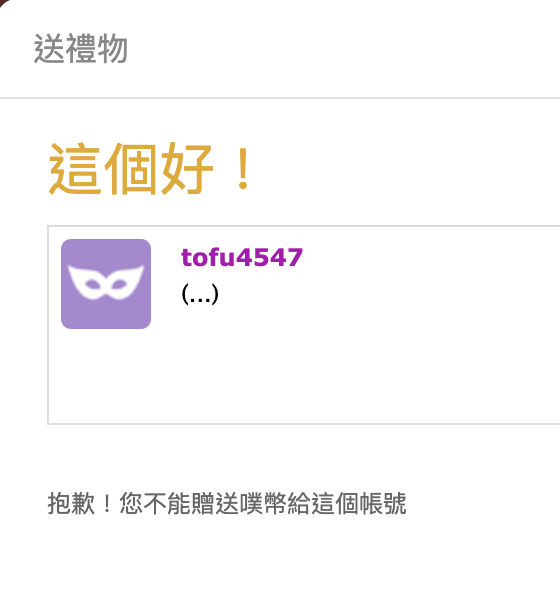
Task: Click the divider line below 送禮物 title
Action: (280, 98)
